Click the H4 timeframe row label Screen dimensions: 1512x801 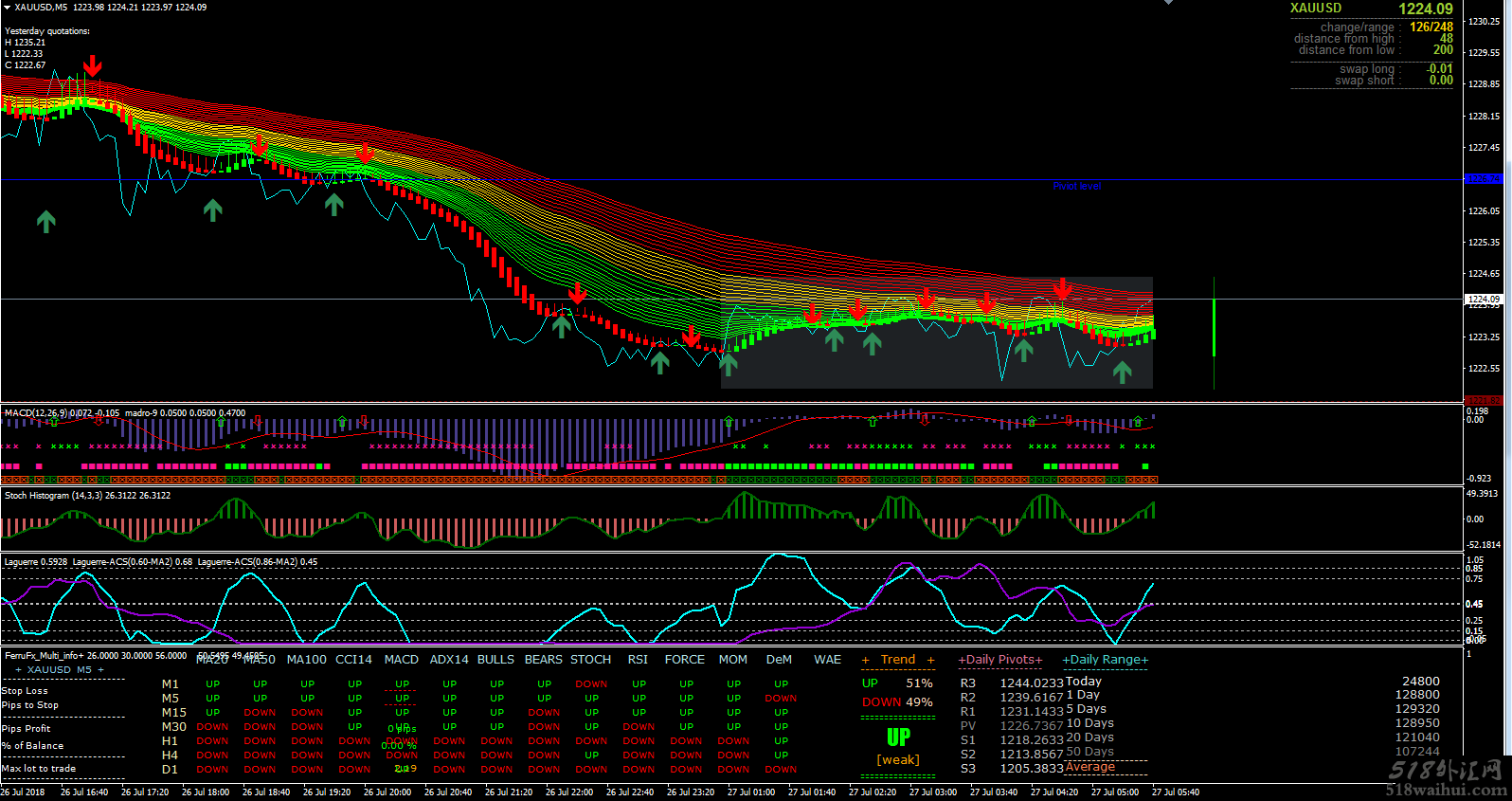tap(170, 755)
